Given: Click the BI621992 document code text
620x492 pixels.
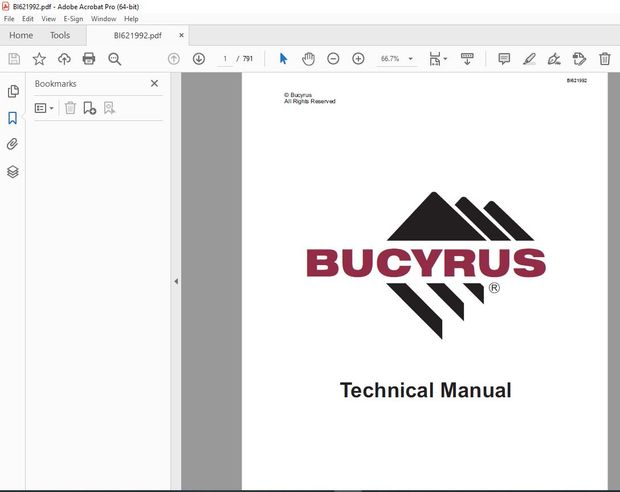Looking at the screenshot, I should tap(577, 81).
